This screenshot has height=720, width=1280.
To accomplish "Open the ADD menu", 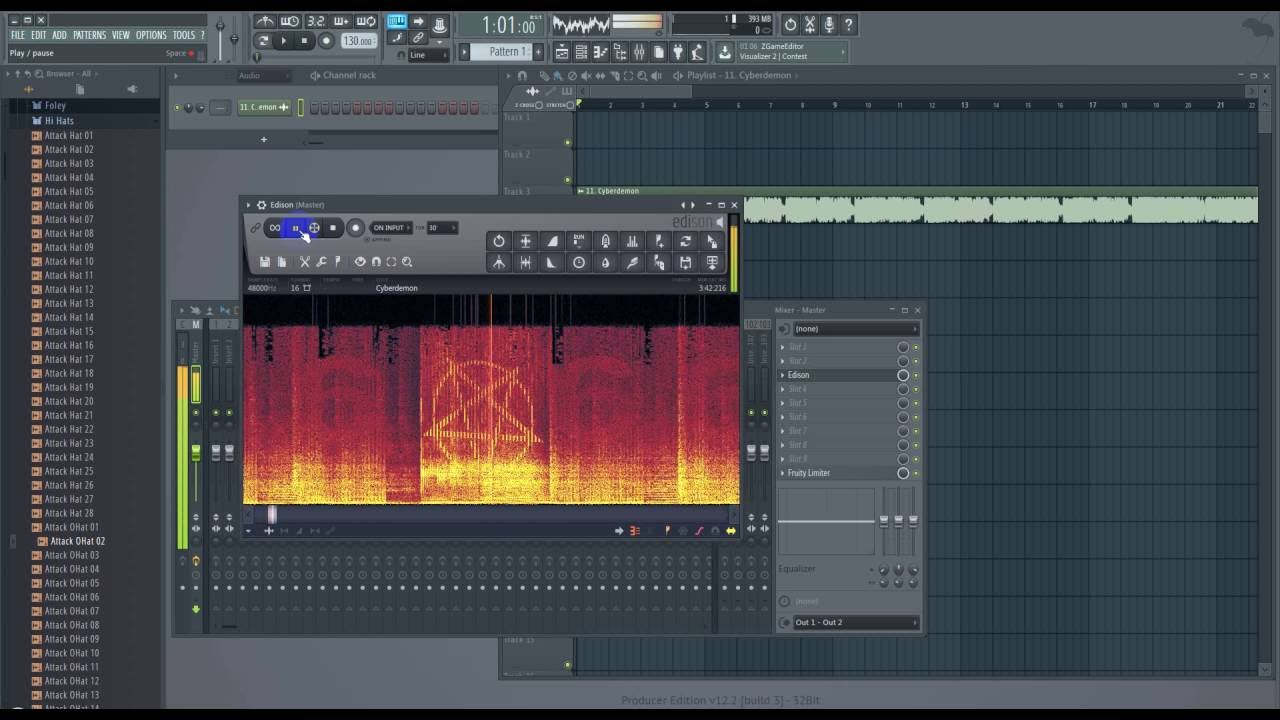I will (x=59, y=35).
